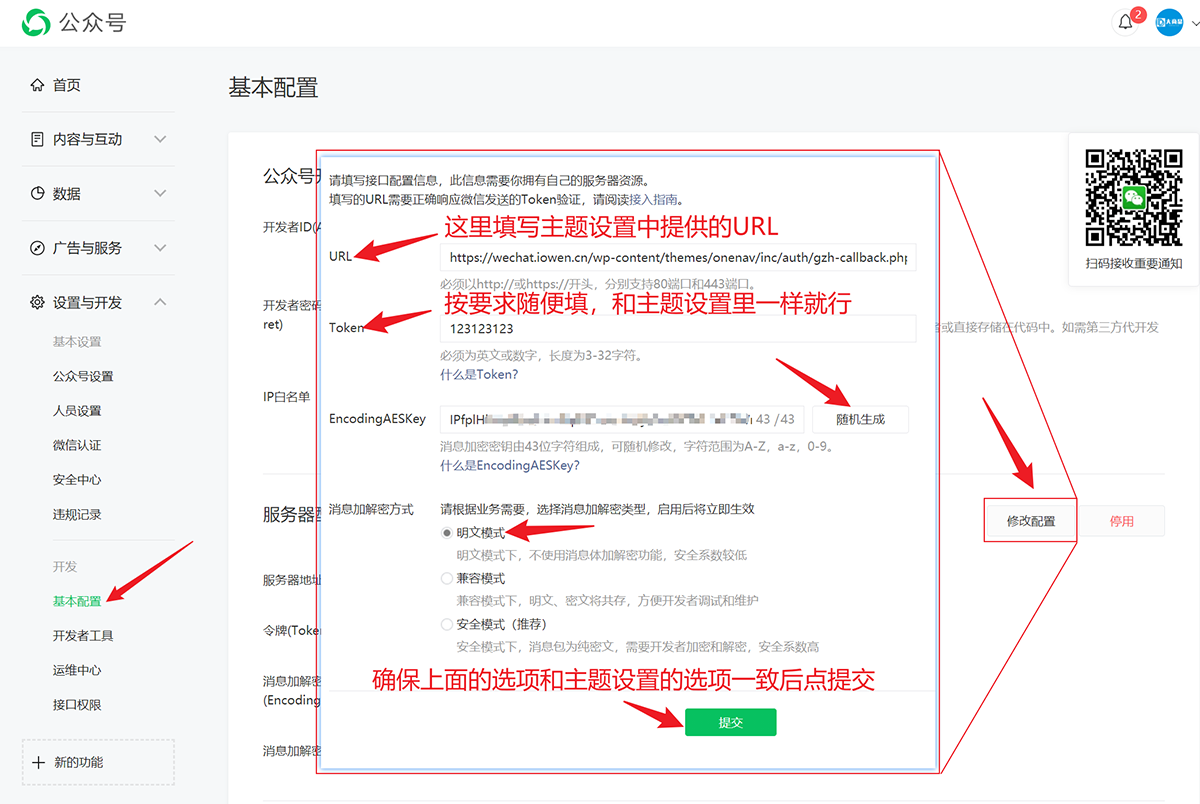Open 安全中心 in sidebar
Viewport: 1200px width, 804px height.
(77, 480)
